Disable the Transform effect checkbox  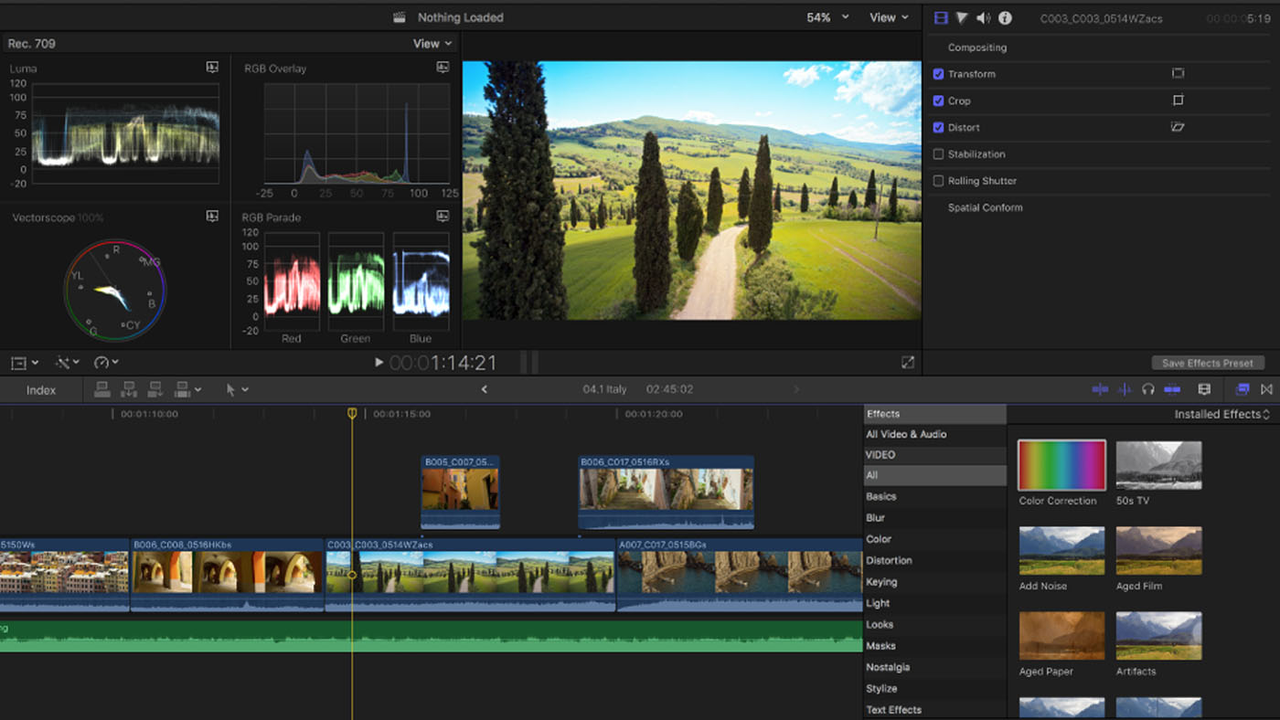tap(937, 73)
